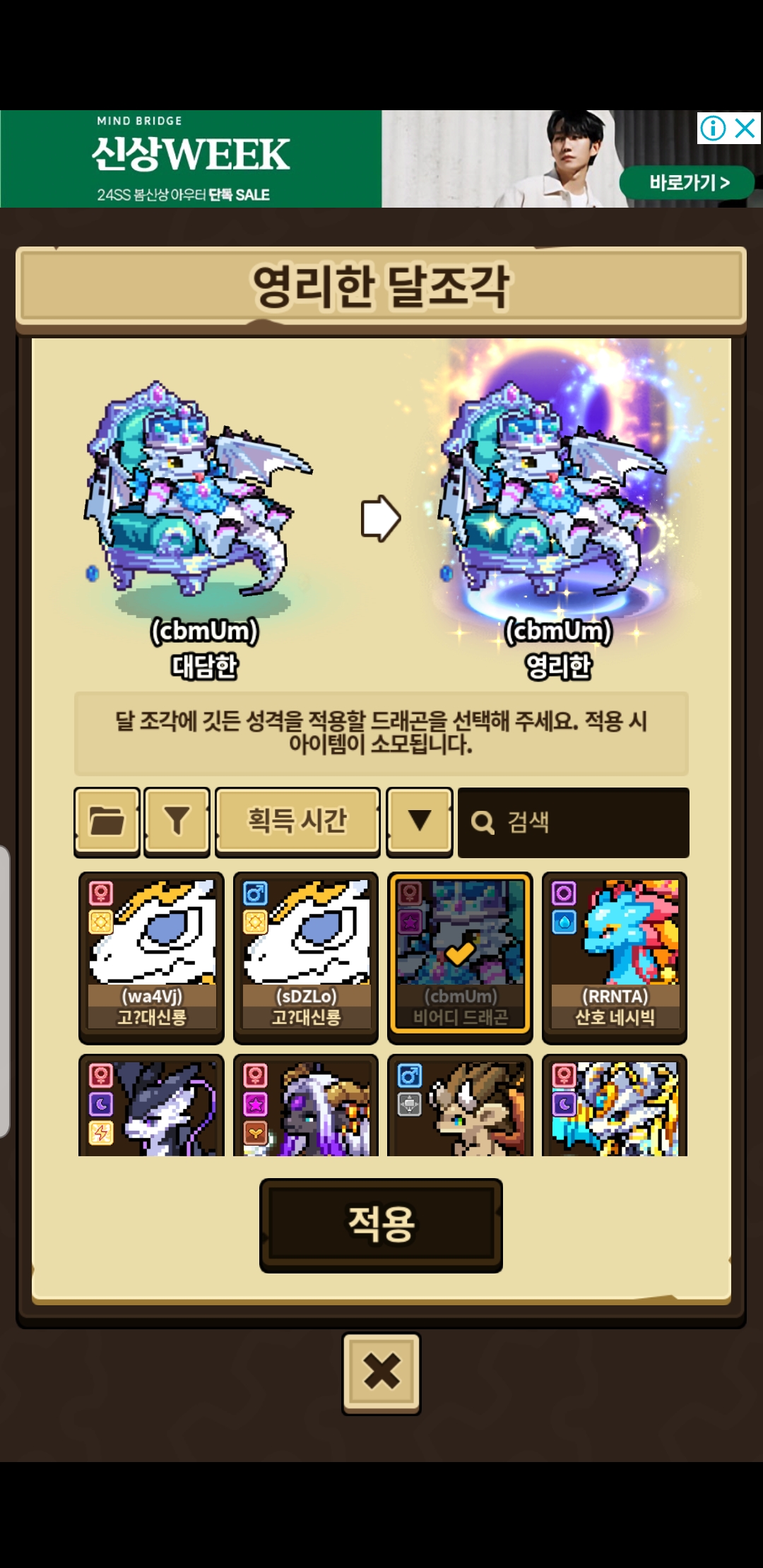The width and height of the screenshot is (763, 1568).
Task: Click the water element icon on RRNTA card
Action: click(x=564, y=922)
